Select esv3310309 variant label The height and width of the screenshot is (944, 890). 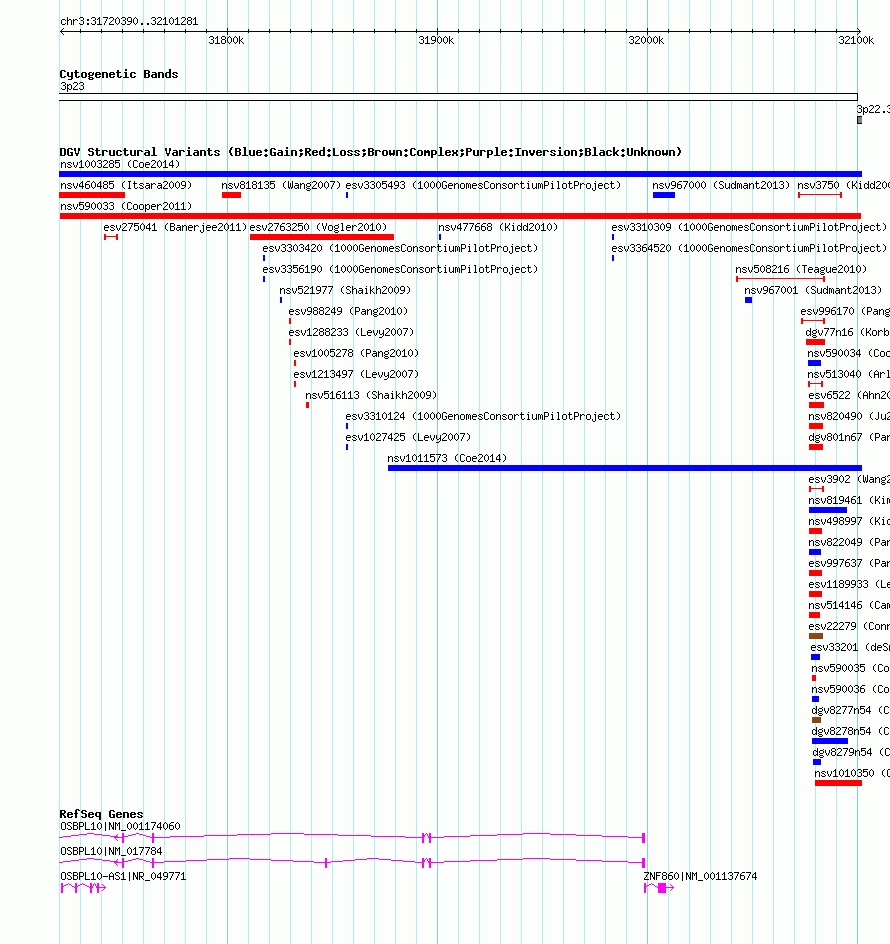749,228
